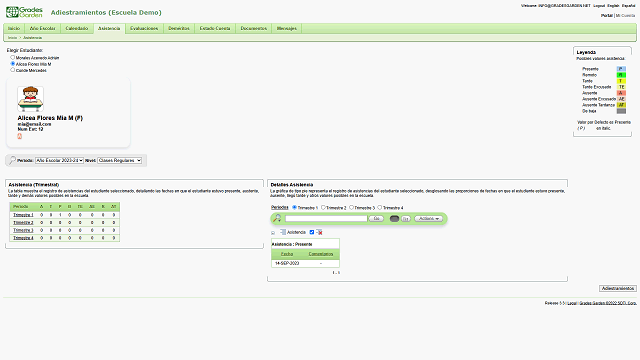640x360 pixels.
Task: Expand the Actions menu button
Action: click(429, 218)
